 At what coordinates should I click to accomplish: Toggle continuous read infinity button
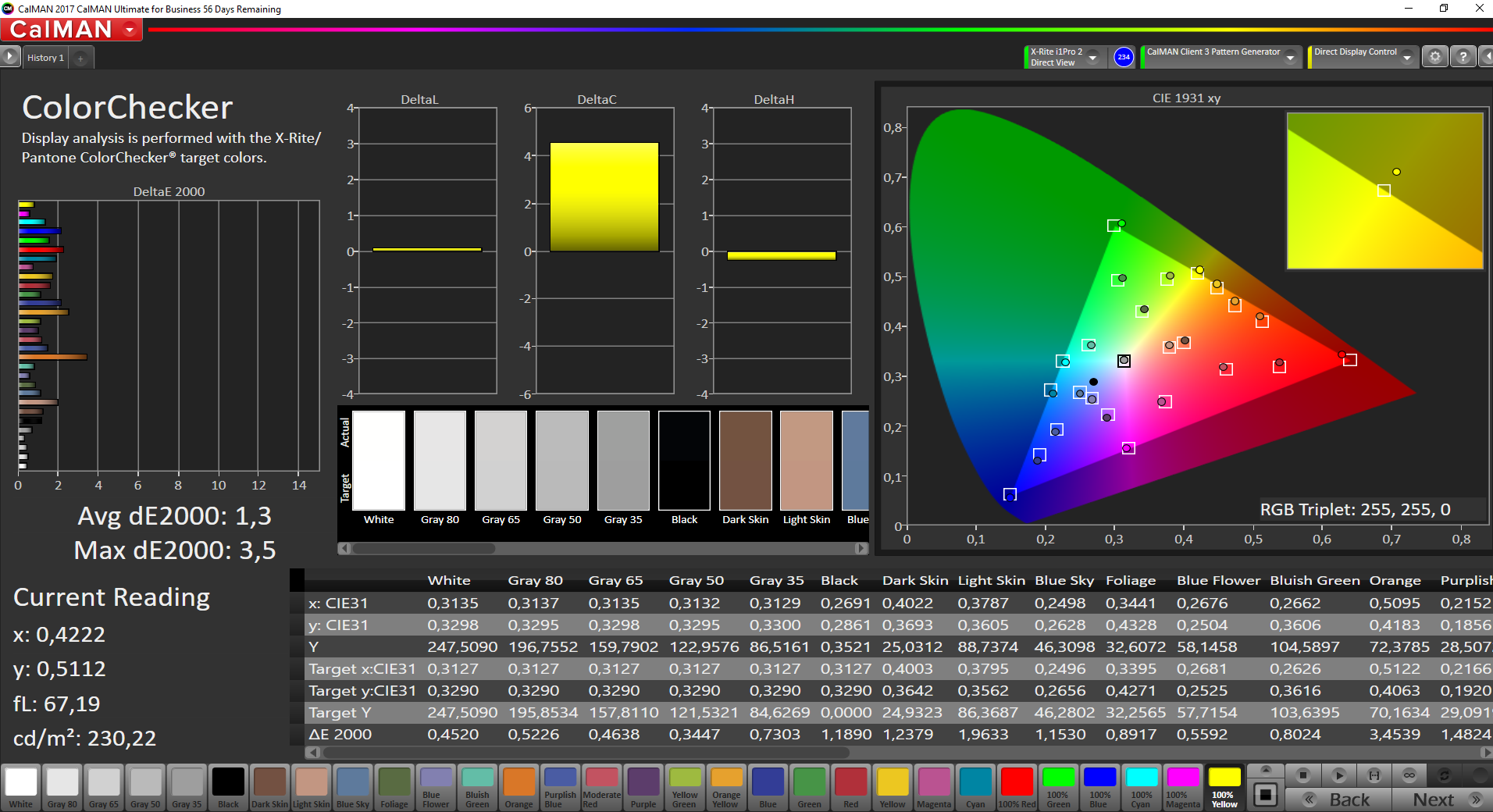pyautogui.click(x=1409, y=775)
